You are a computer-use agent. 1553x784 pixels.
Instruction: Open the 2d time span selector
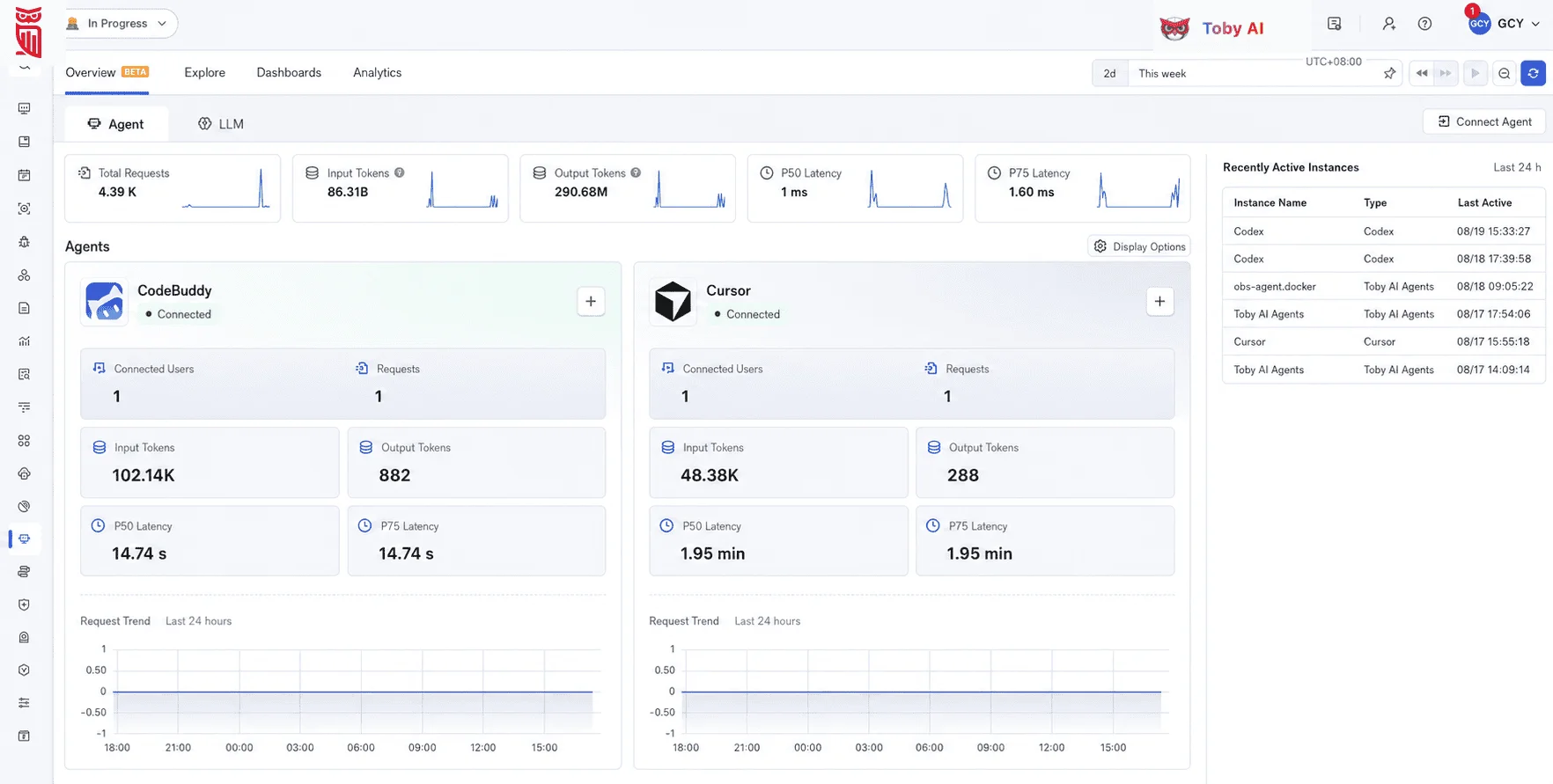tap(1109, 73)
